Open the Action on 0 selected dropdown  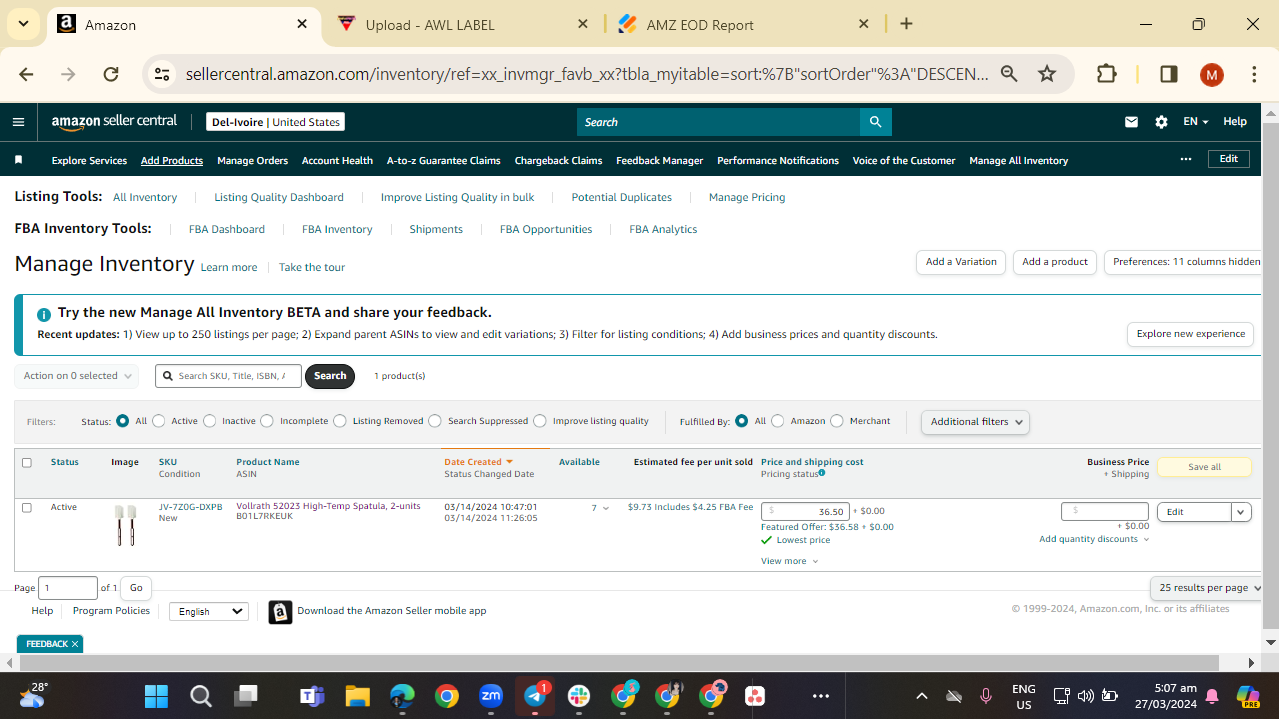(77, 376)
